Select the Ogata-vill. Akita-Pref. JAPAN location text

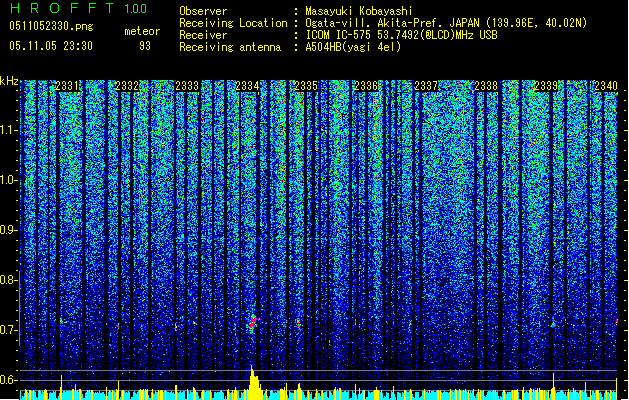coord(446,23)
